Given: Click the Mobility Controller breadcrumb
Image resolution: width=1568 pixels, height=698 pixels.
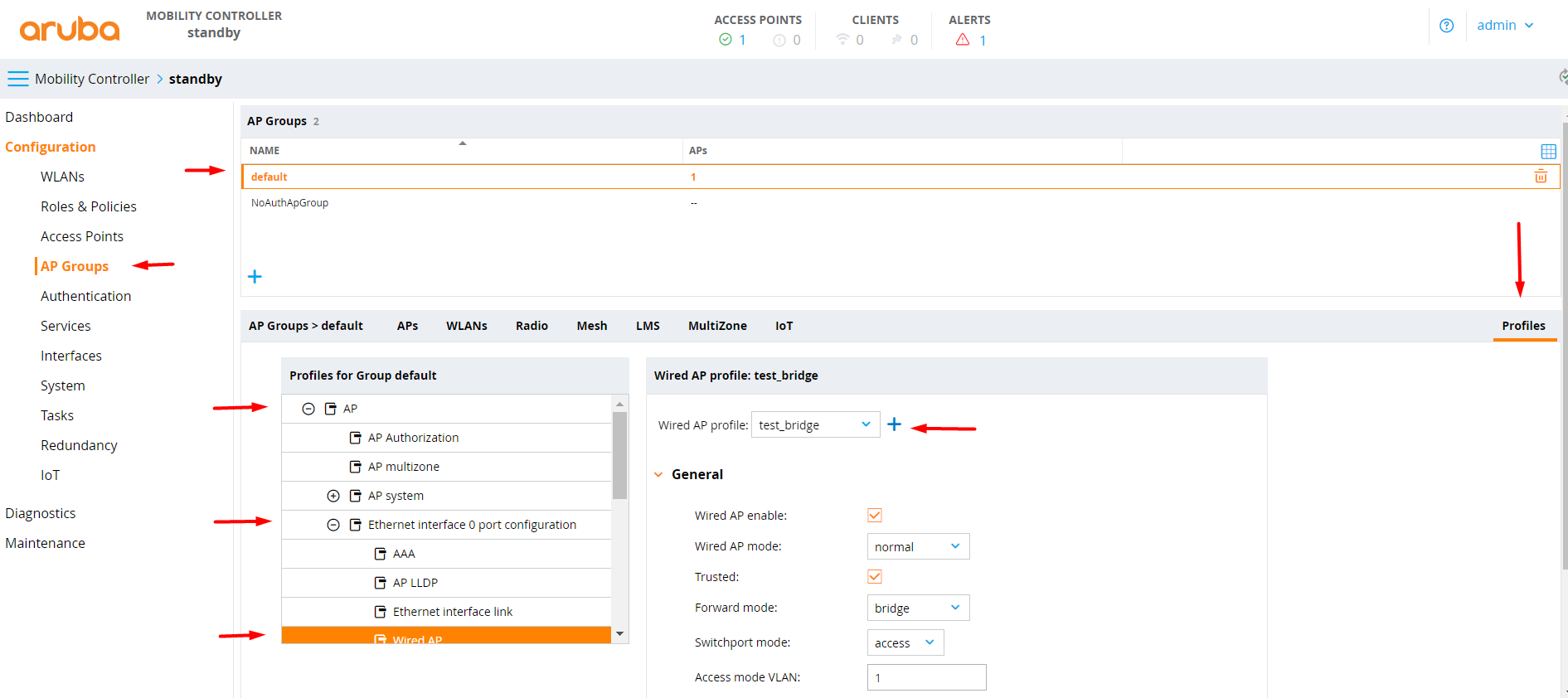Looking at the screenshot, I should [x=92, y=79].
